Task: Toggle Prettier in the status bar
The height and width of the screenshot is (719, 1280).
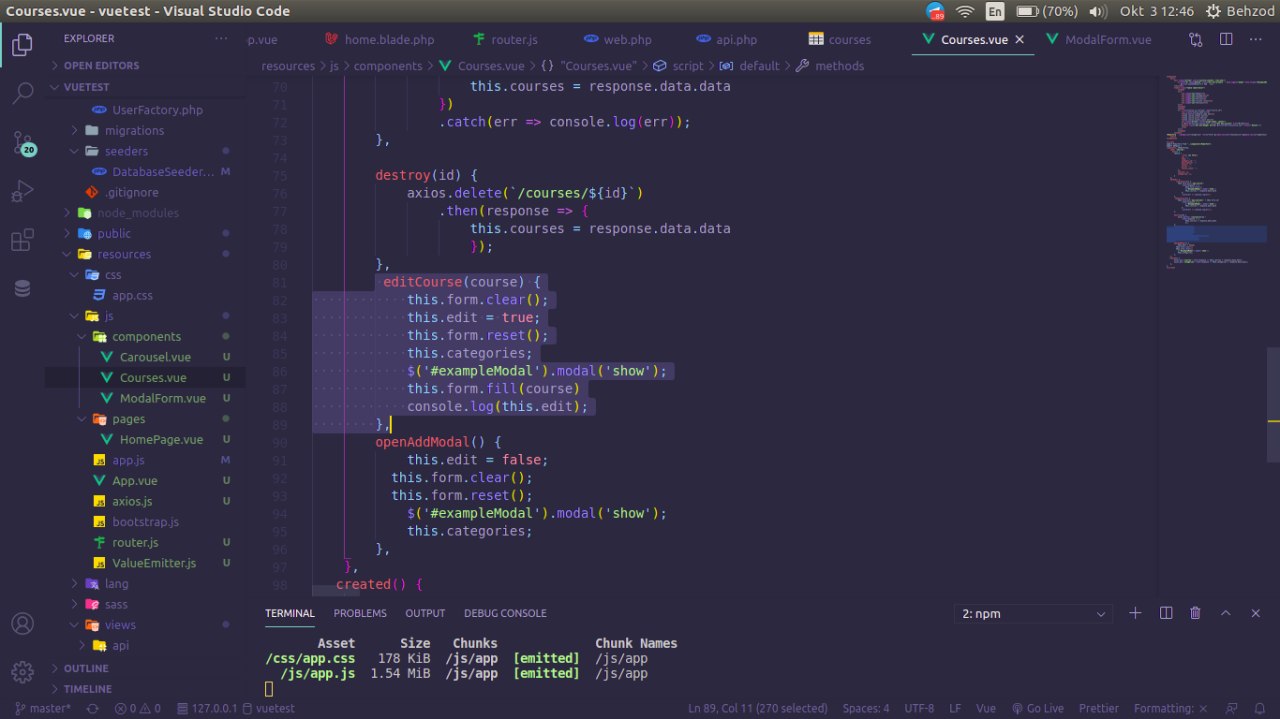Action: (1098, 708)
